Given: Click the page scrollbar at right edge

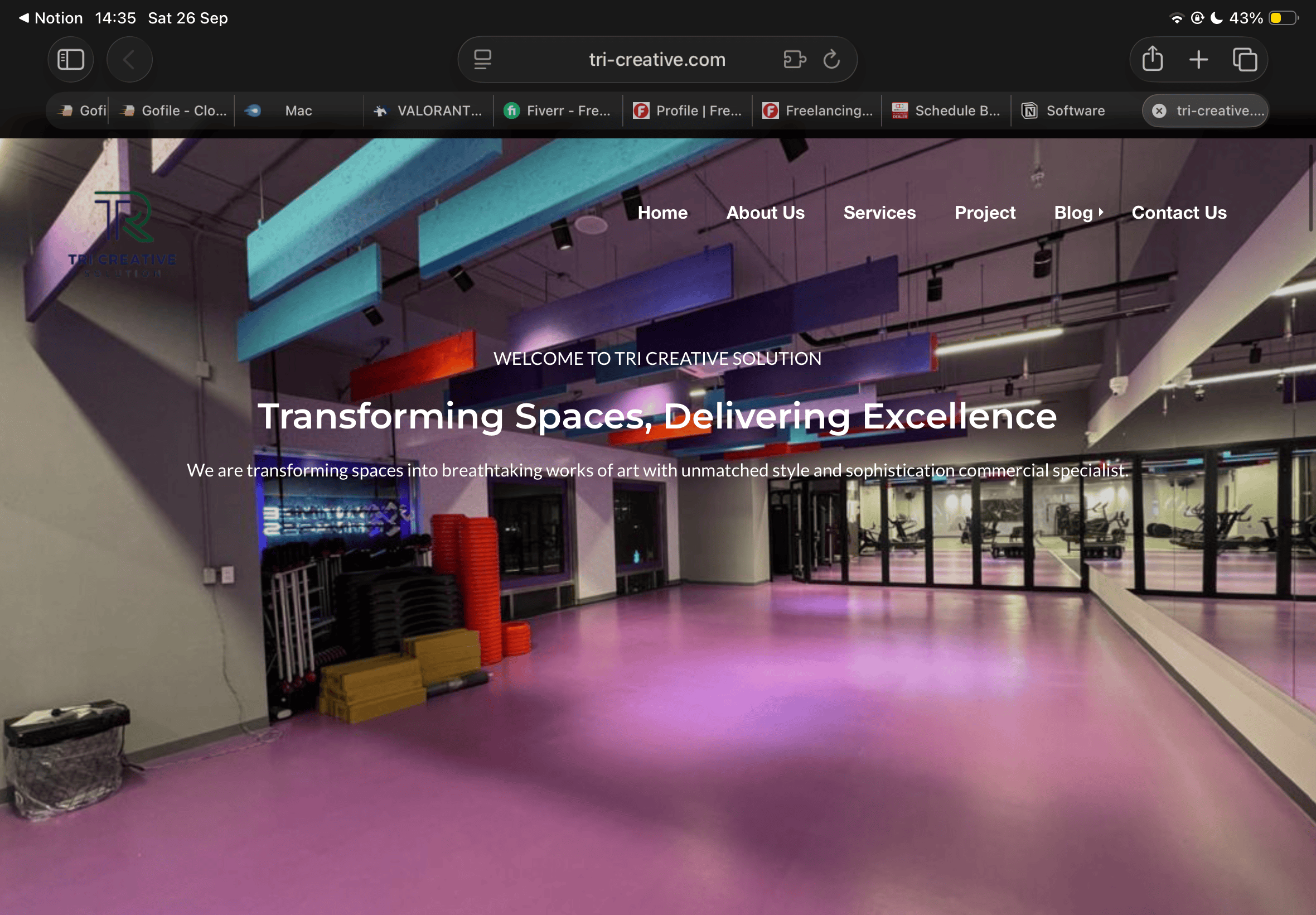Looking at the screenshot, I should tap(1310, 188).
